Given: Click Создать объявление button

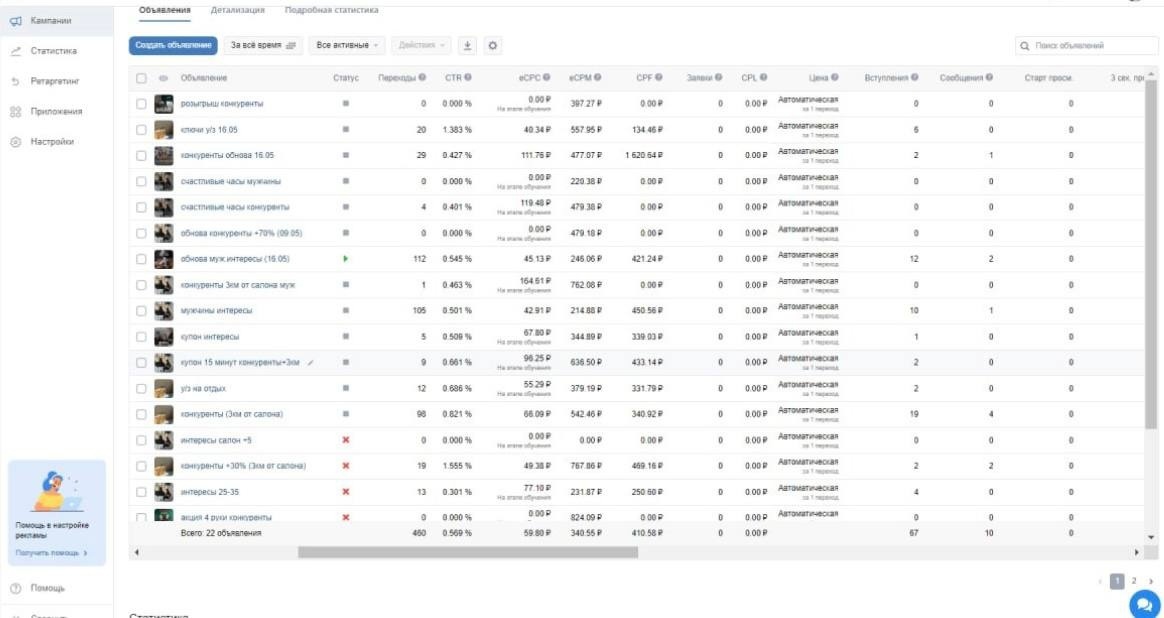Looking at the screenshot, I should 173,46.
